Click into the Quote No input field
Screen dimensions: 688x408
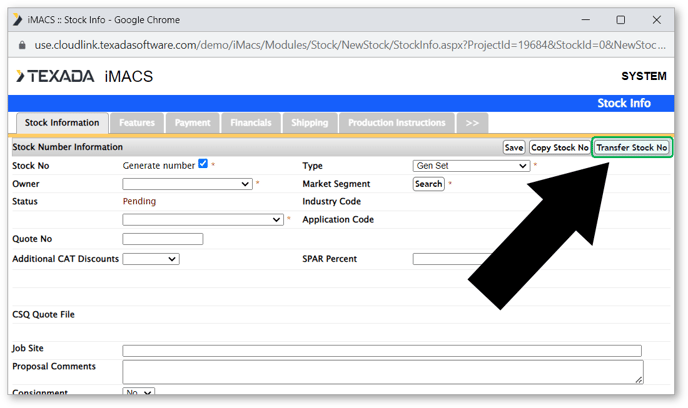pyautogui.click(x=162, y=239)
